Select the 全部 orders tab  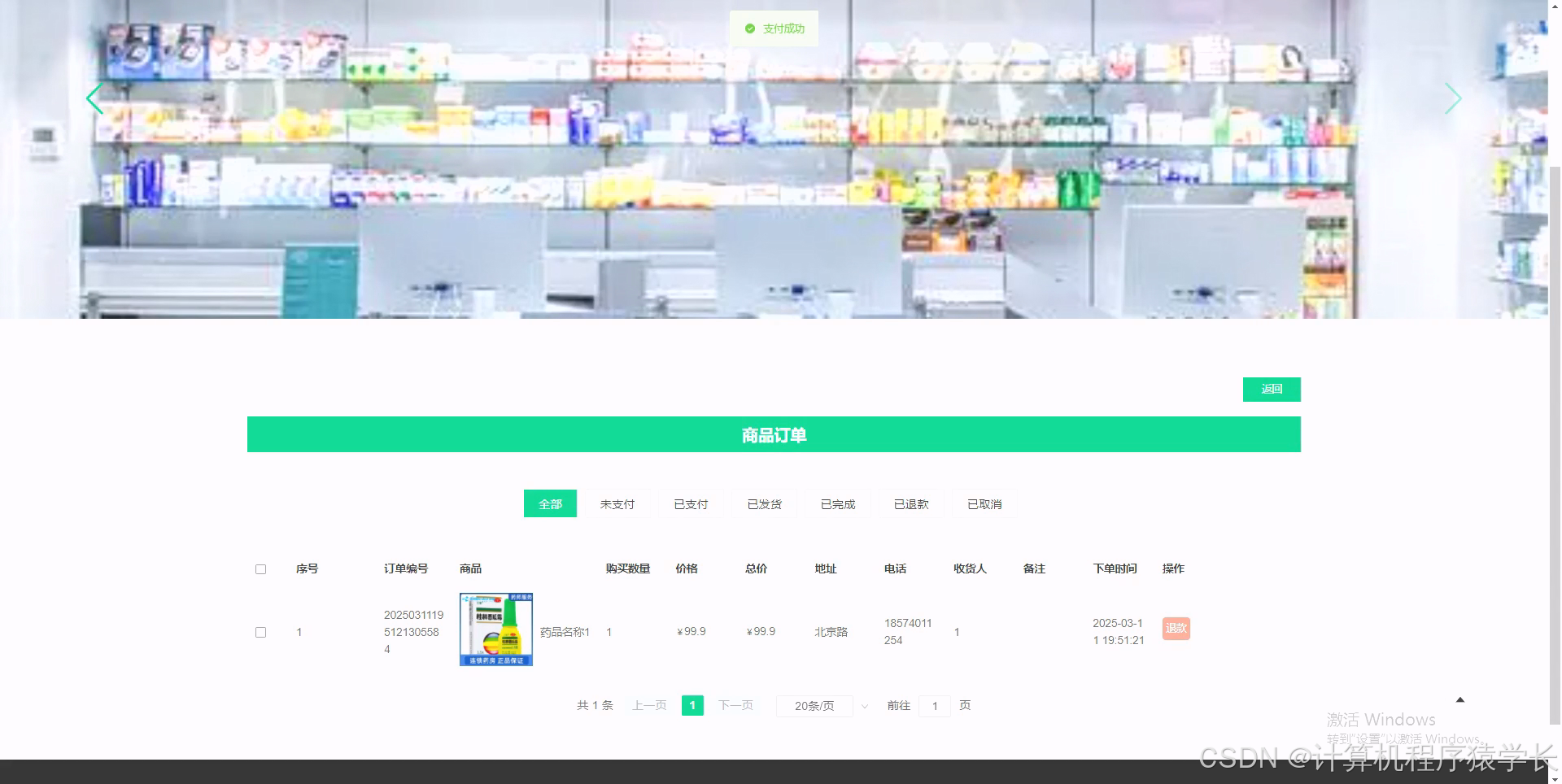tap(550, 503)
